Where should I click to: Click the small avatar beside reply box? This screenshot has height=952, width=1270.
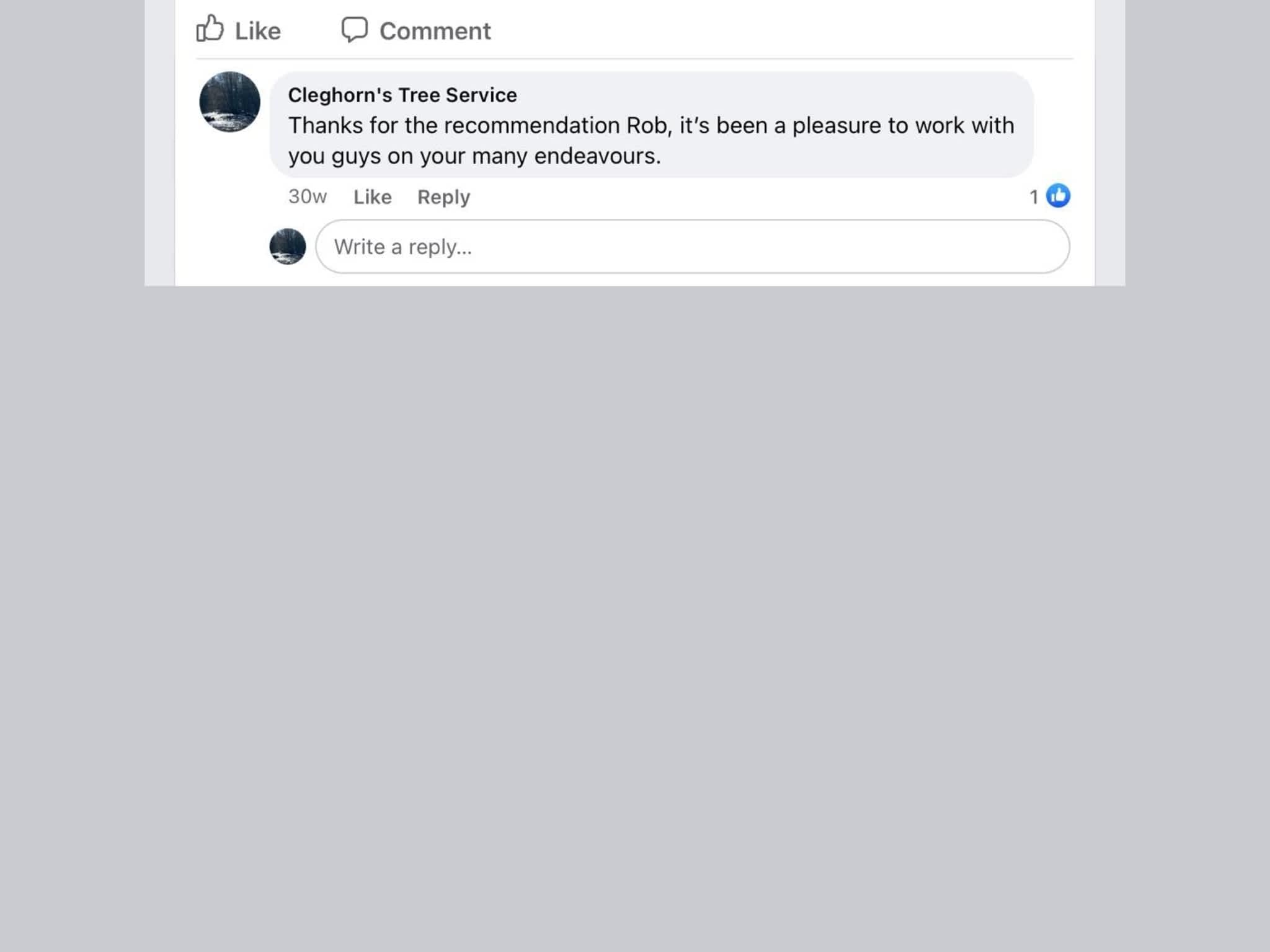point(288,246)
